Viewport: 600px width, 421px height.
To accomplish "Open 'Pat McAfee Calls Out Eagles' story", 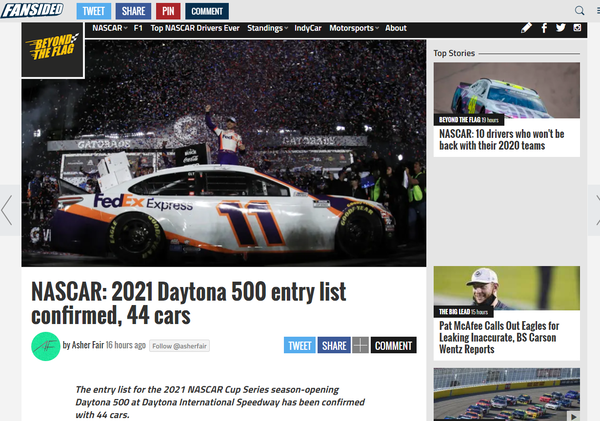I will [499, 338].
